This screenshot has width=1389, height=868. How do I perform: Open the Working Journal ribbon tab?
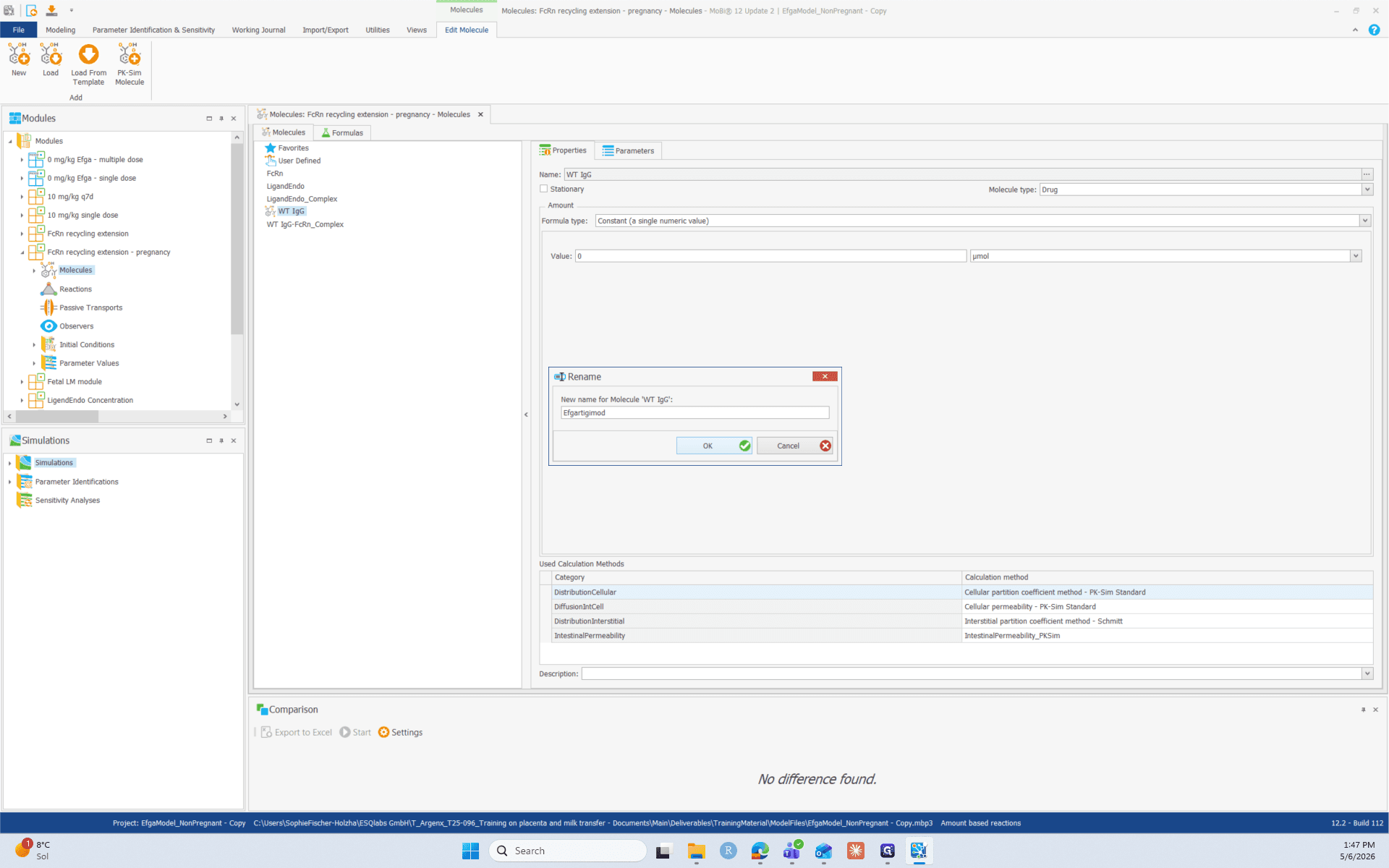pos(258,30)
